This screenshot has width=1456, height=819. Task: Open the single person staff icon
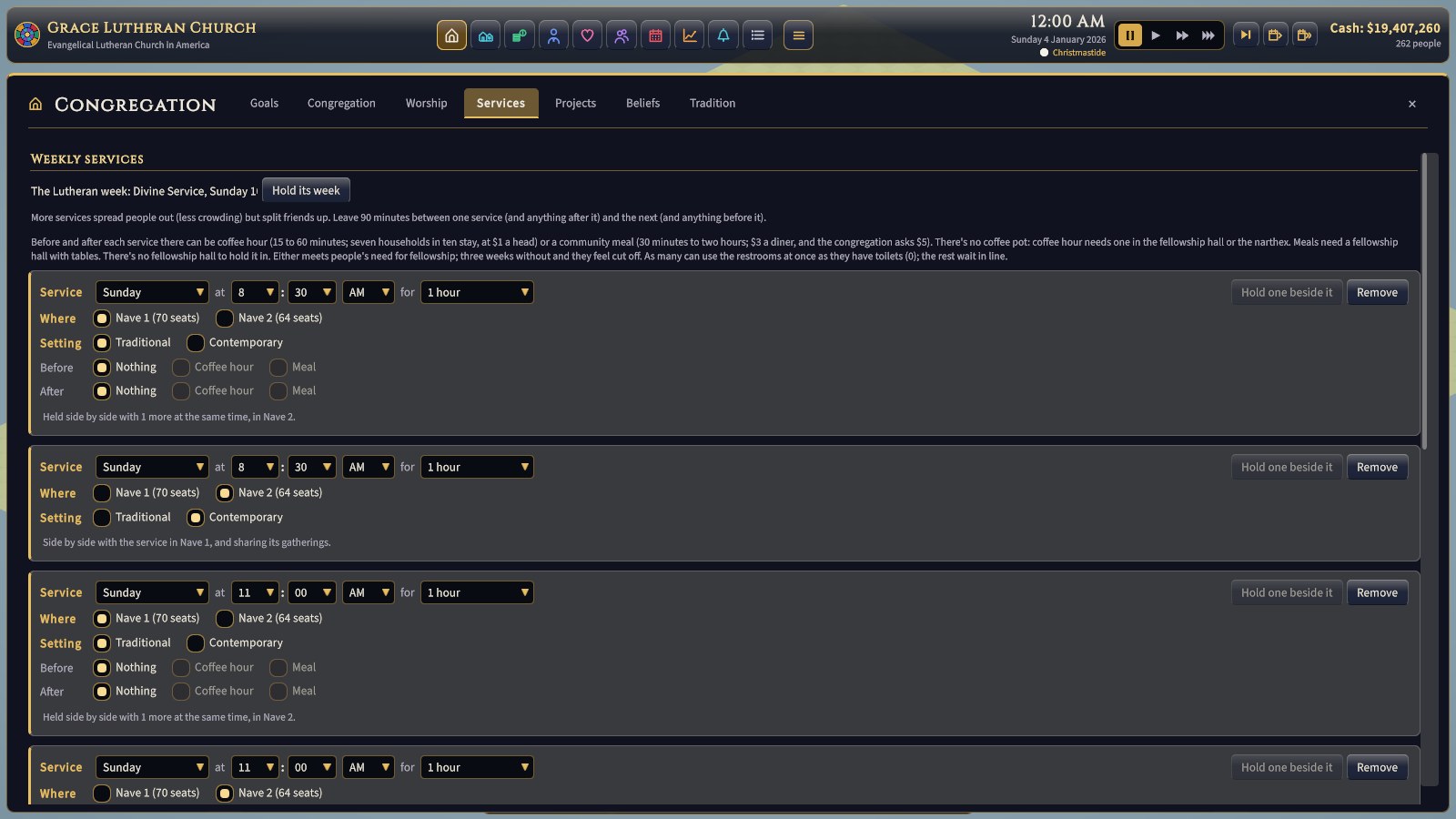coord(553,35)
